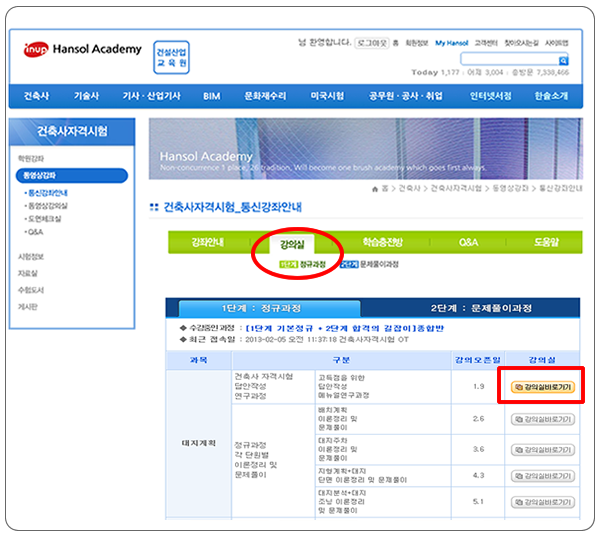600x551 pixels.
Task: Click into the header search field
Action: pyautogui.click(x=509, y=59)
